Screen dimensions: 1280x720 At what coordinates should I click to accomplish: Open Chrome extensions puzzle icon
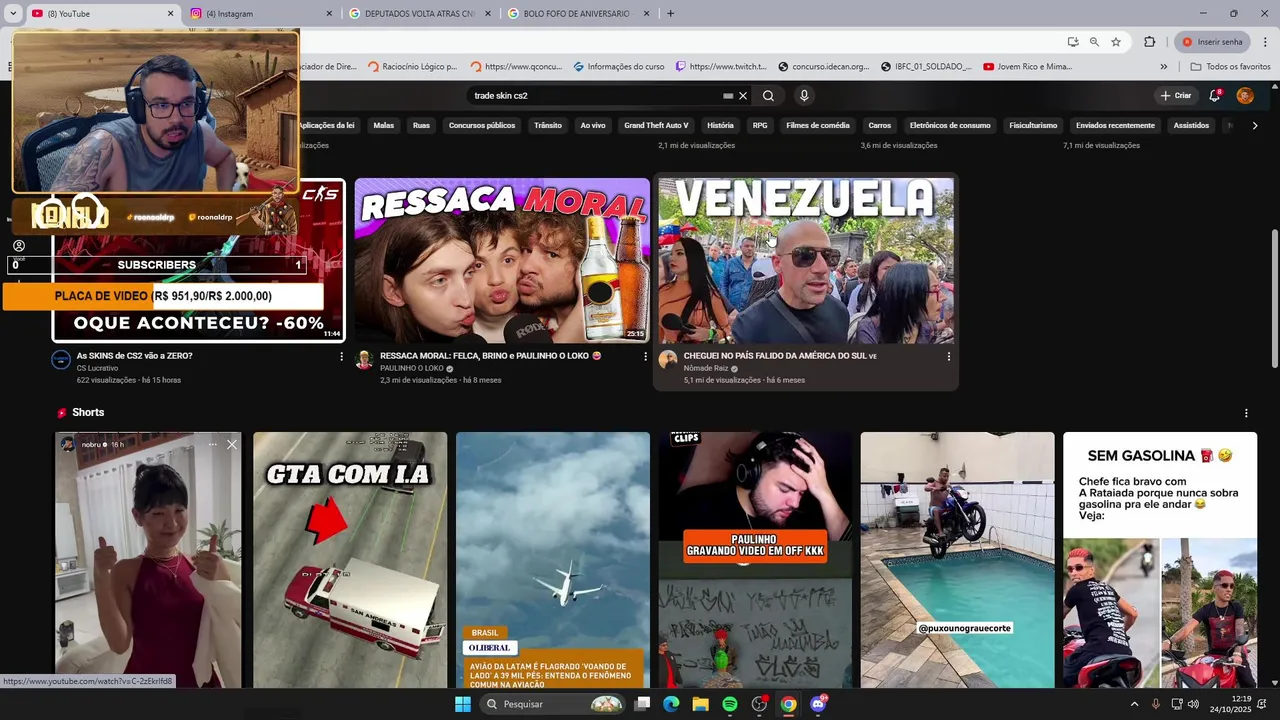coord(1149,42)
